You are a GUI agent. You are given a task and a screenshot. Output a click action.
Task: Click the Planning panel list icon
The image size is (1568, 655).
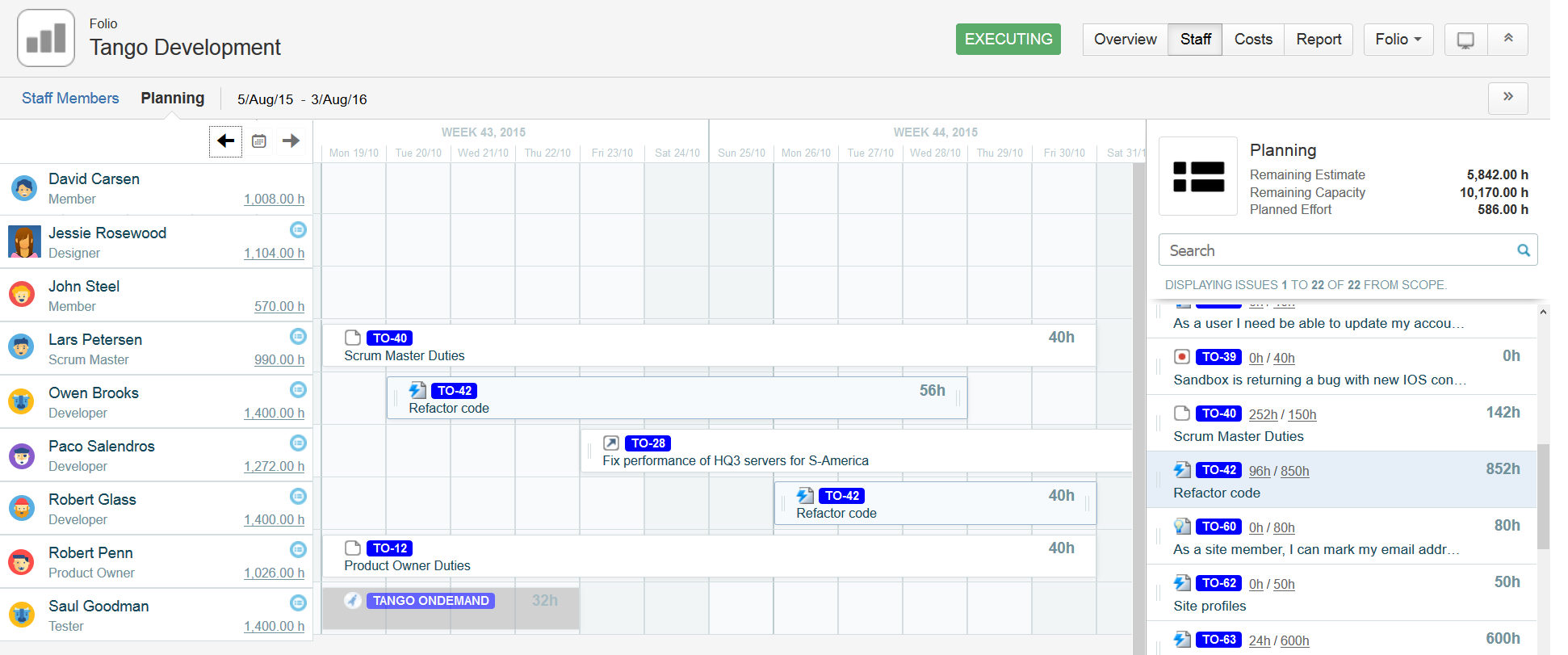(x=1198, y=176)
